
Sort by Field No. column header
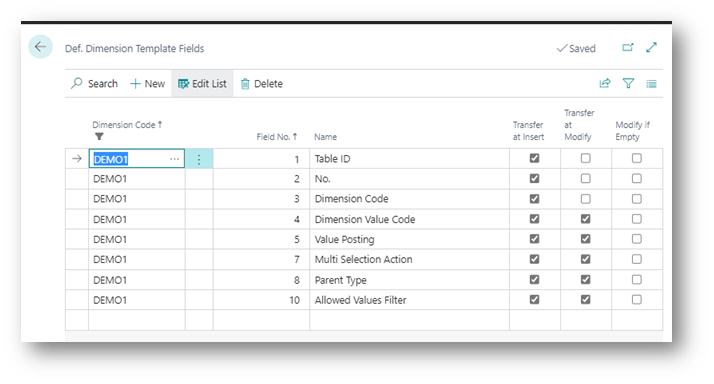click(x=277, y=137)
